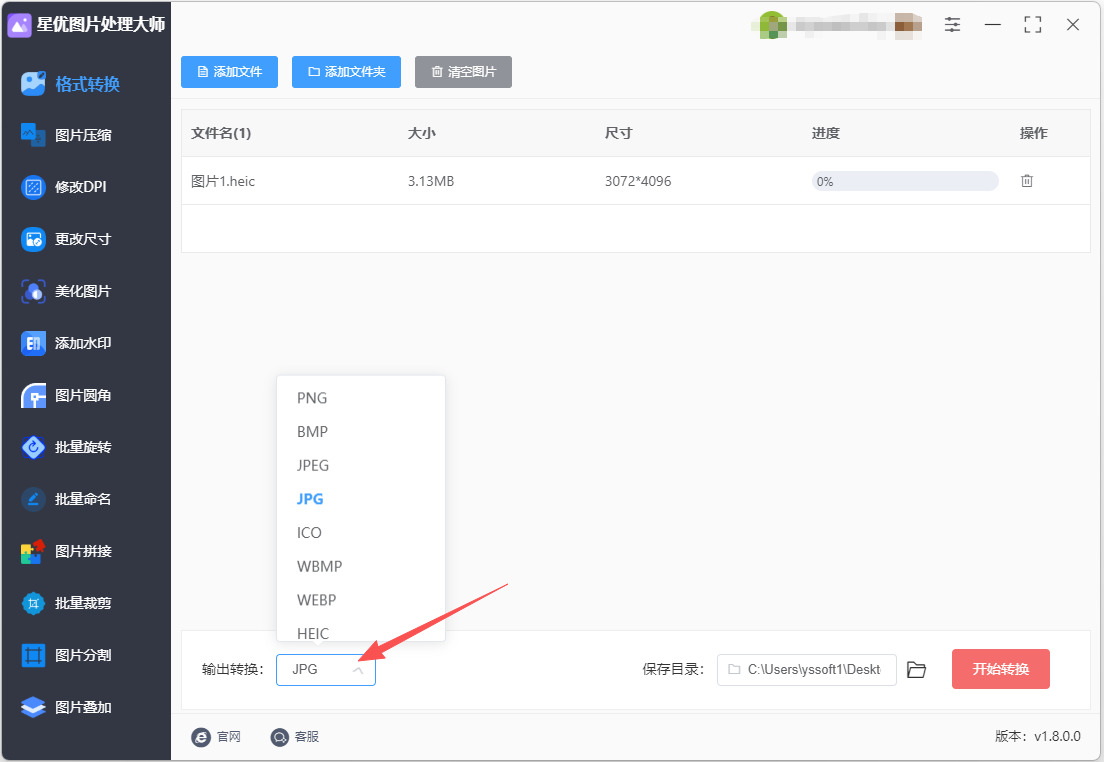Click the save directory path field
This screenshot has width=1104, height=762.
coord(806,670)
